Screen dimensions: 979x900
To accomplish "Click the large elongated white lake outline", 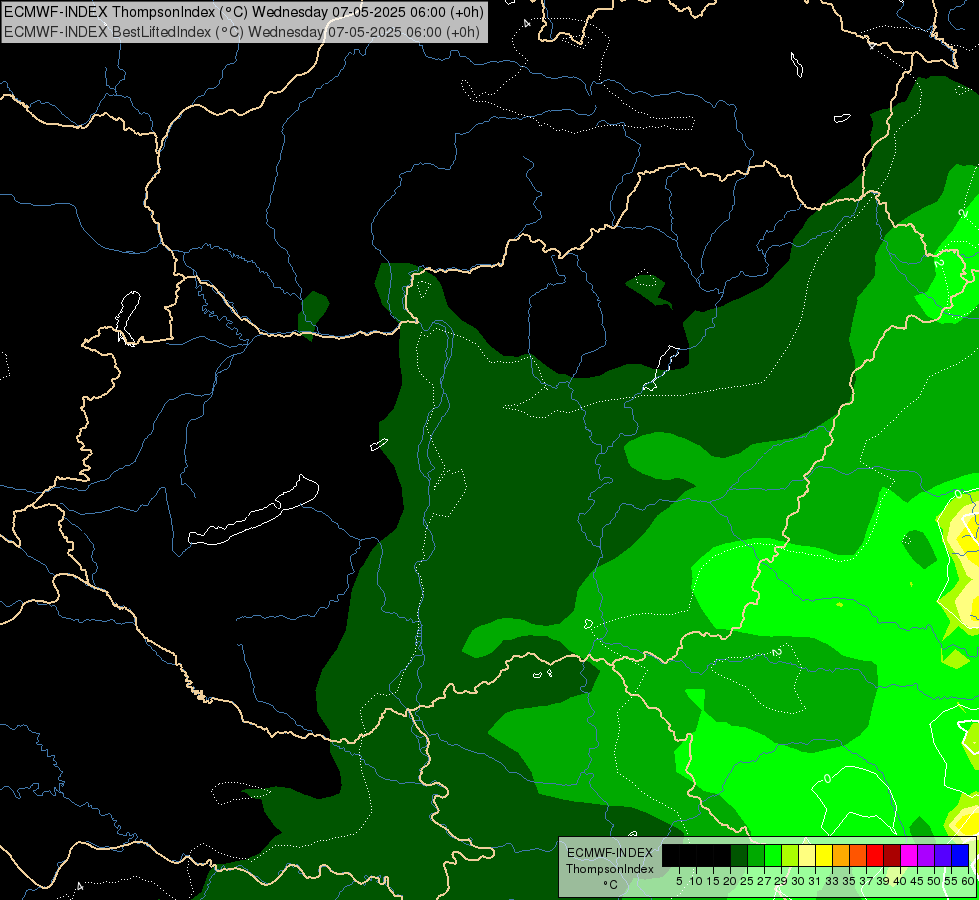I will coord(253,512).
